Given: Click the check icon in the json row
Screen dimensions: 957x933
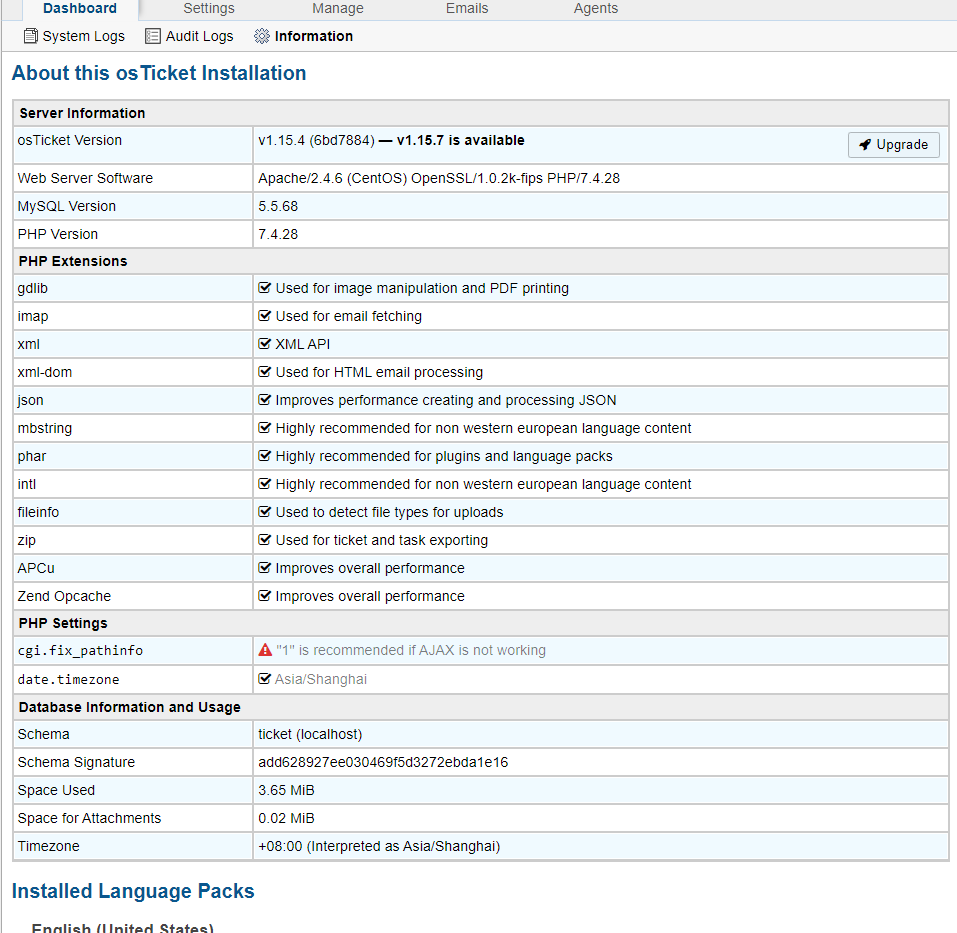Looking at the screenshot, I should 264,400.
